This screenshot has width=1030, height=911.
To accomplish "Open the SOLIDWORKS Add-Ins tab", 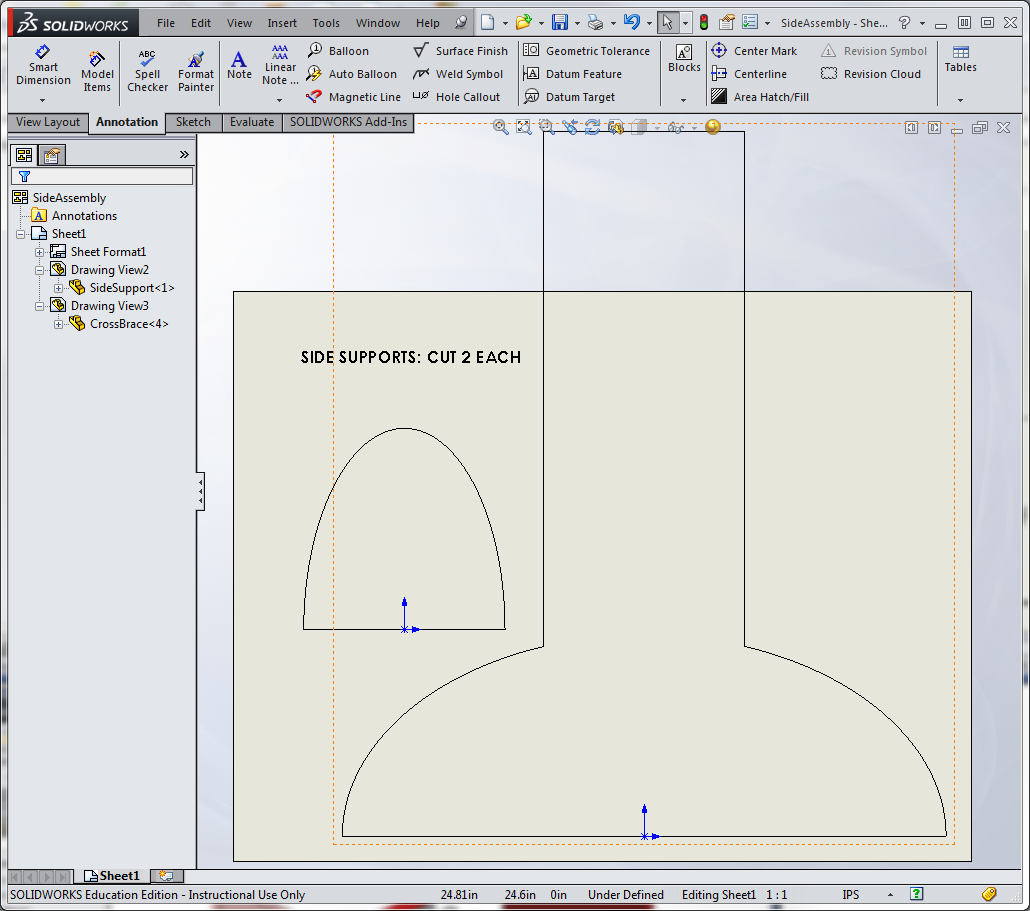I will pyautogui.click(x=348, y=122).
